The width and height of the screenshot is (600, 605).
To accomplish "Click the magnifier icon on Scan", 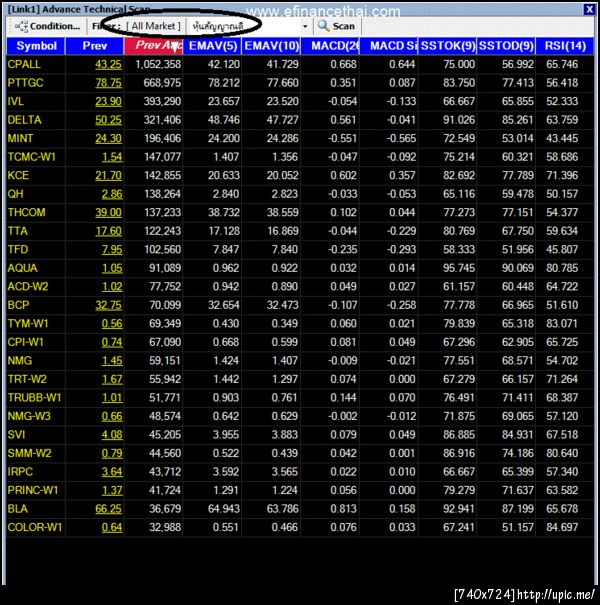I will coord(323,26).
